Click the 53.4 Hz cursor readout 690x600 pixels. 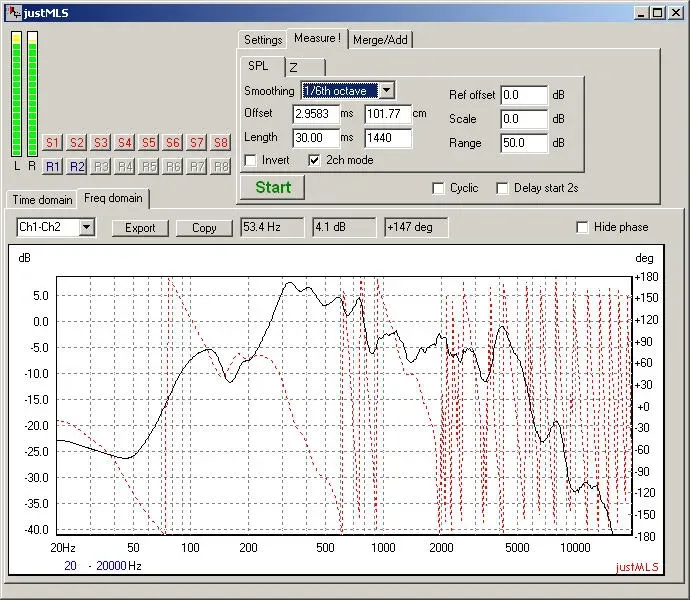[272, 227]
